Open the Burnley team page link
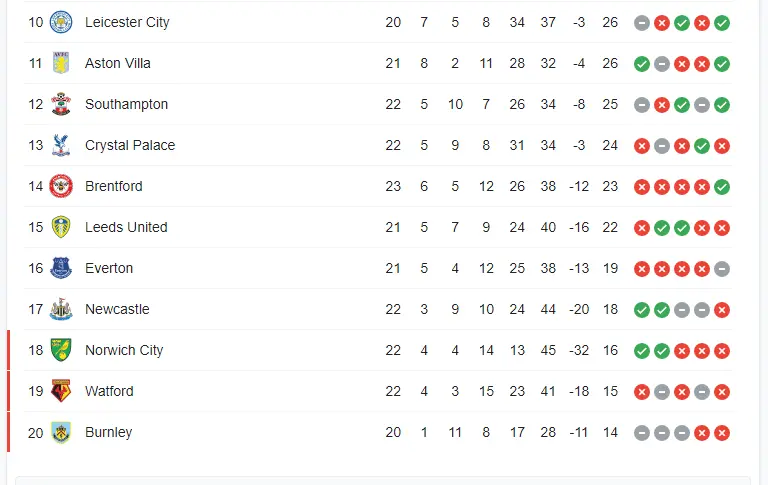This screenshot has width=768, height=485. point(108,432)
